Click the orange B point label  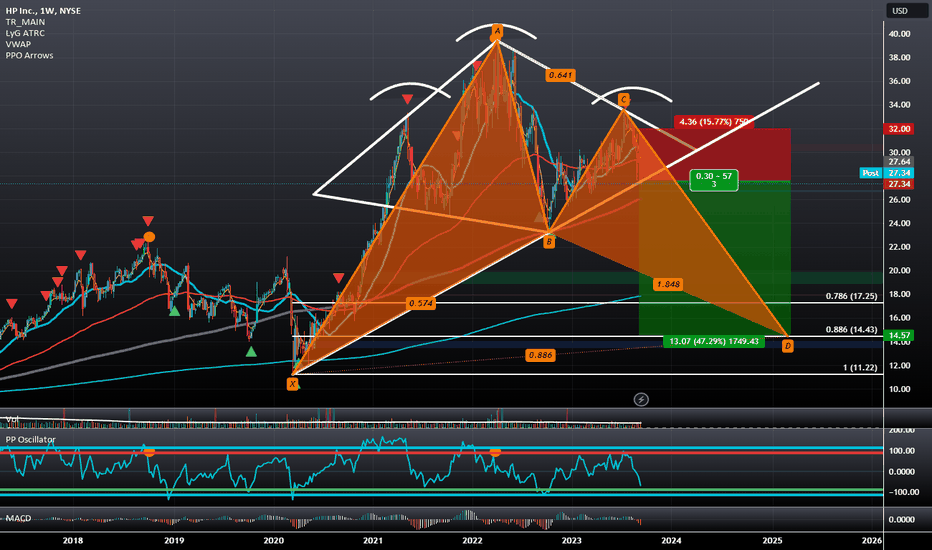(x=549, y=242)
